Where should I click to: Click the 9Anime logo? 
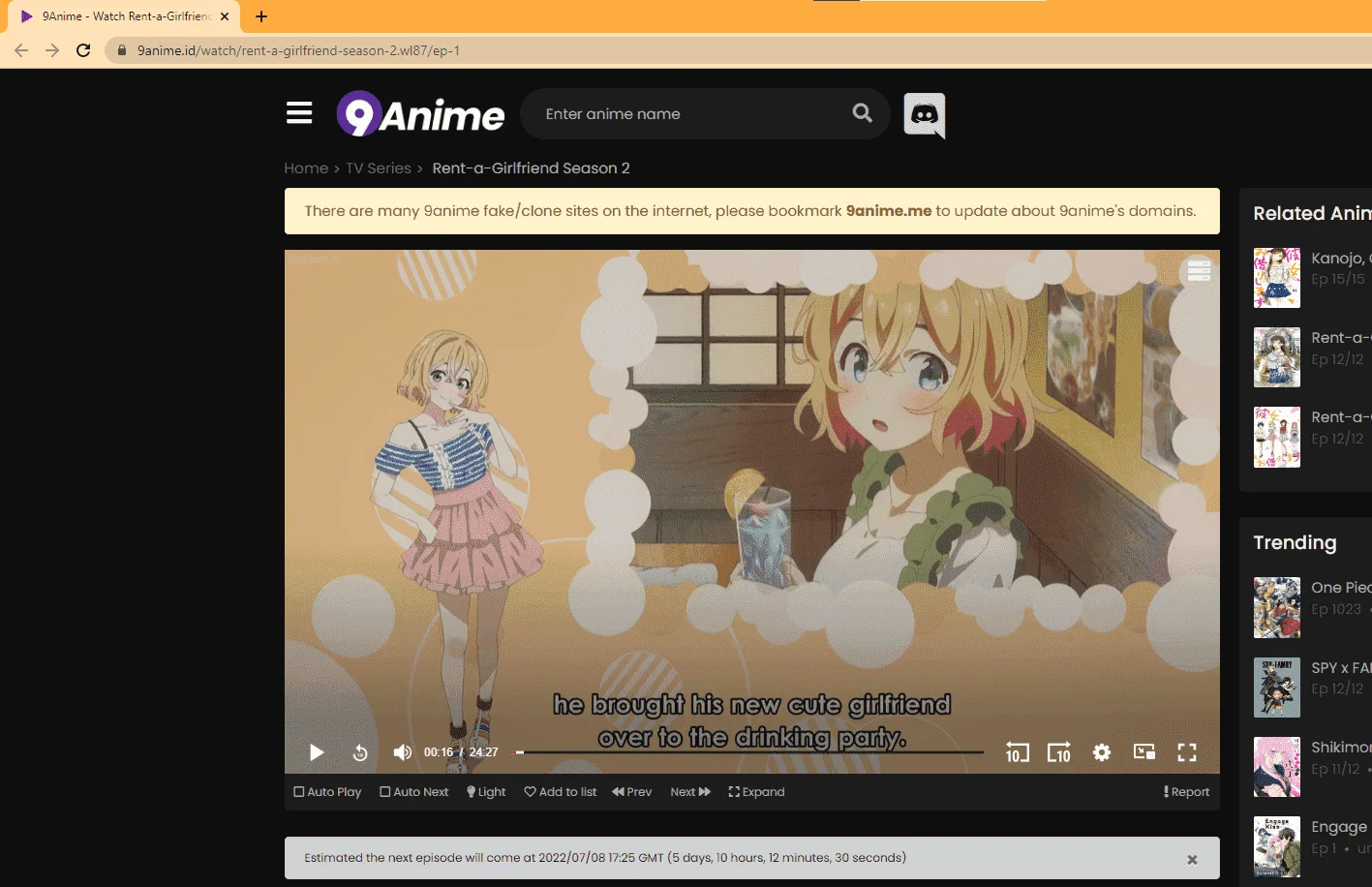(420, 114)
